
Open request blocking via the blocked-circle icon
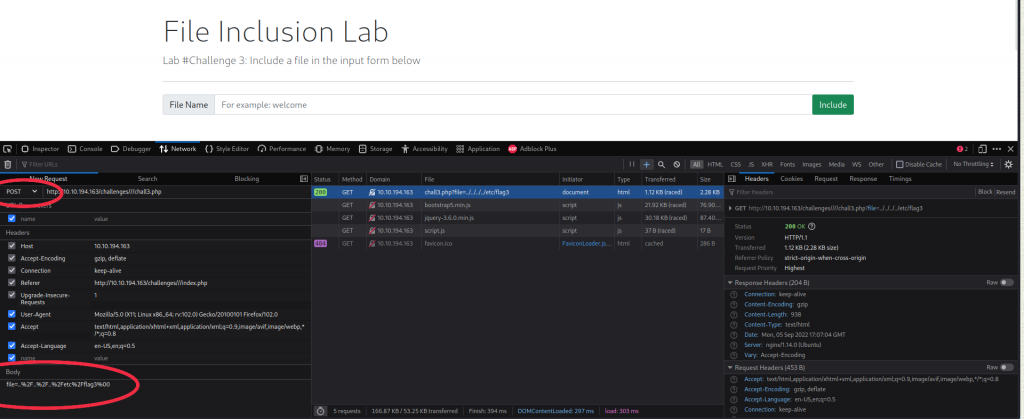point(677,164)
